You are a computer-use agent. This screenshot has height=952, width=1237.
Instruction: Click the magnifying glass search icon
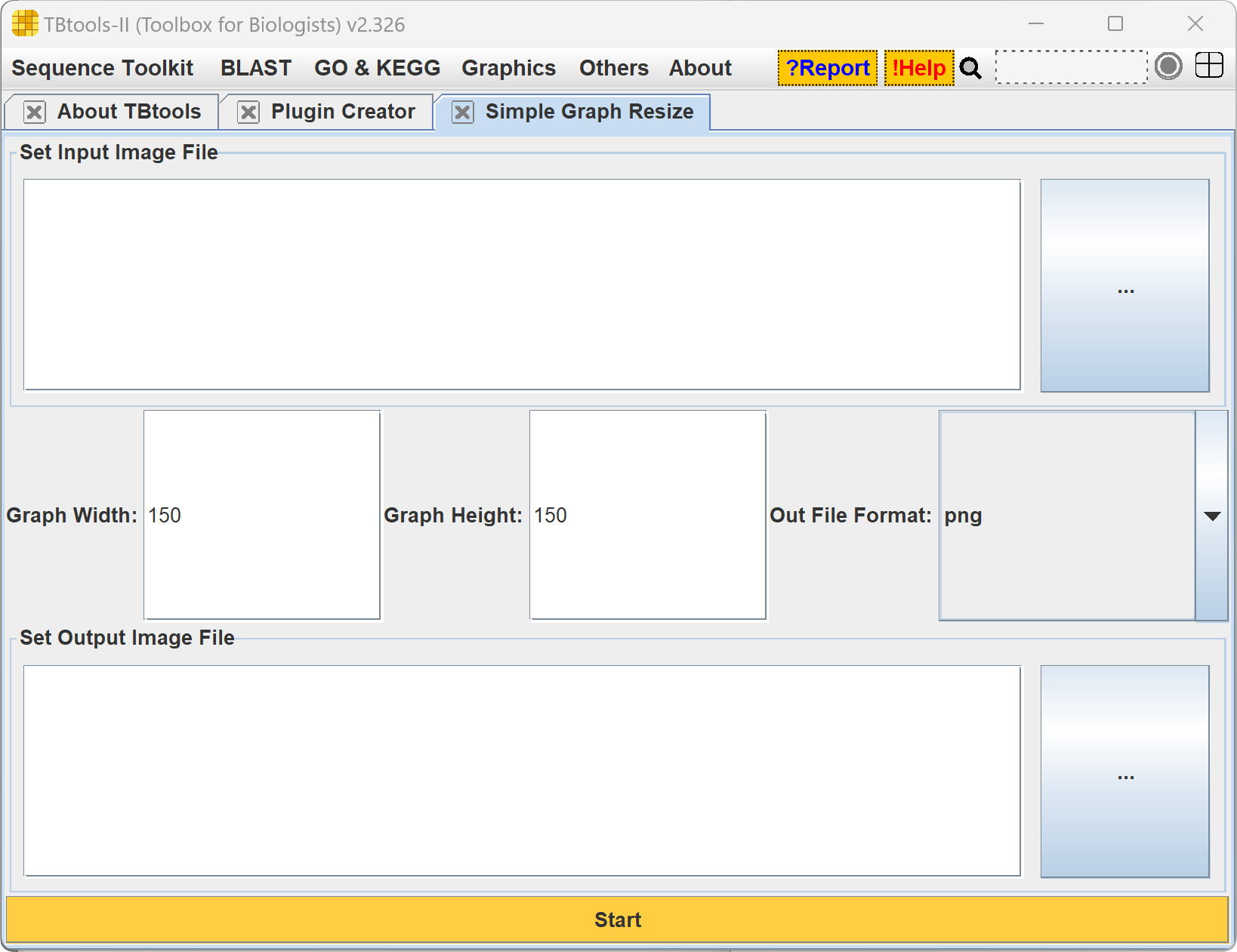[x=970, y=69]
